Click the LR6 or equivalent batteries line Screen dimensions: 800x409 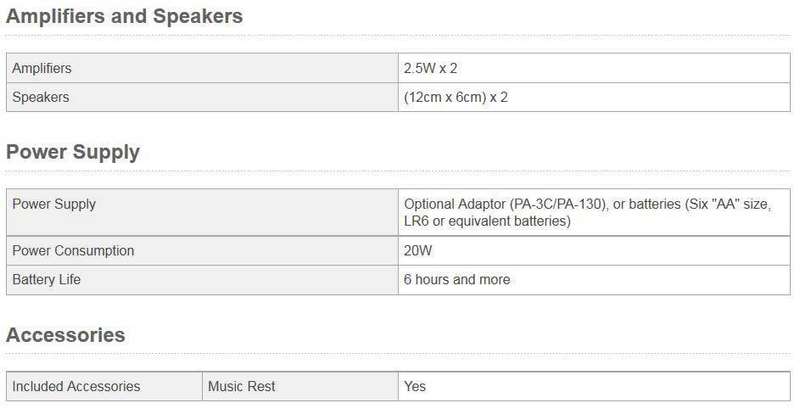(487, 221)
